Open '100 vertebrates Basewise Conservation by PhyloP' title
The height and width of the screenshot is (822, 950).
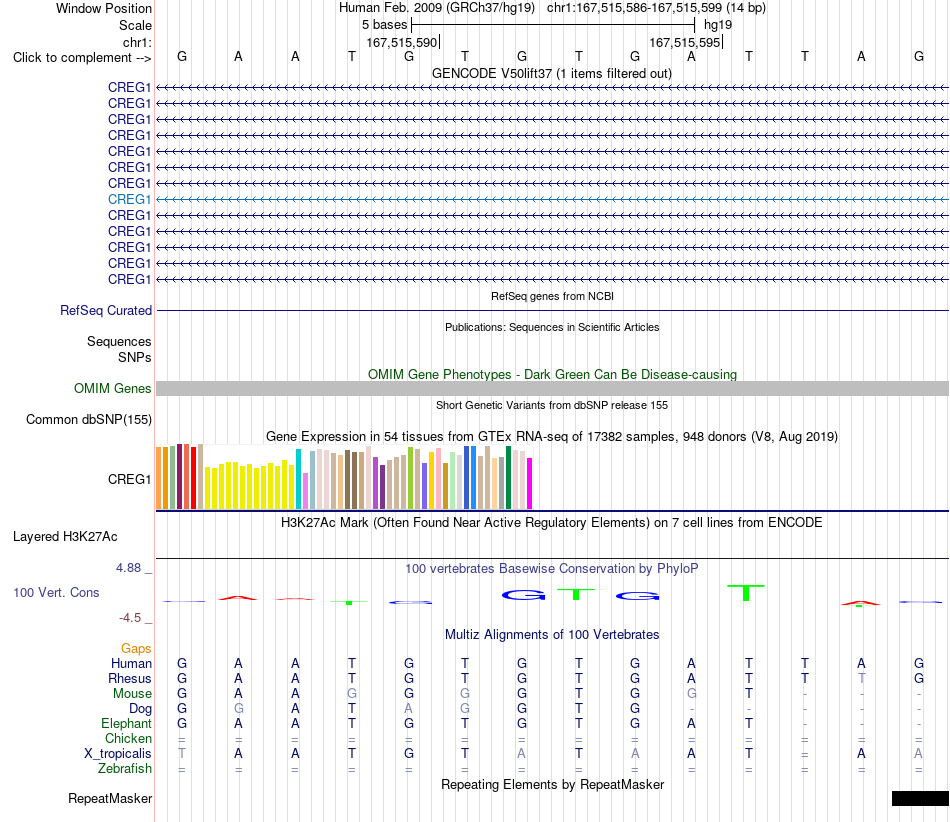pos(552,568)
